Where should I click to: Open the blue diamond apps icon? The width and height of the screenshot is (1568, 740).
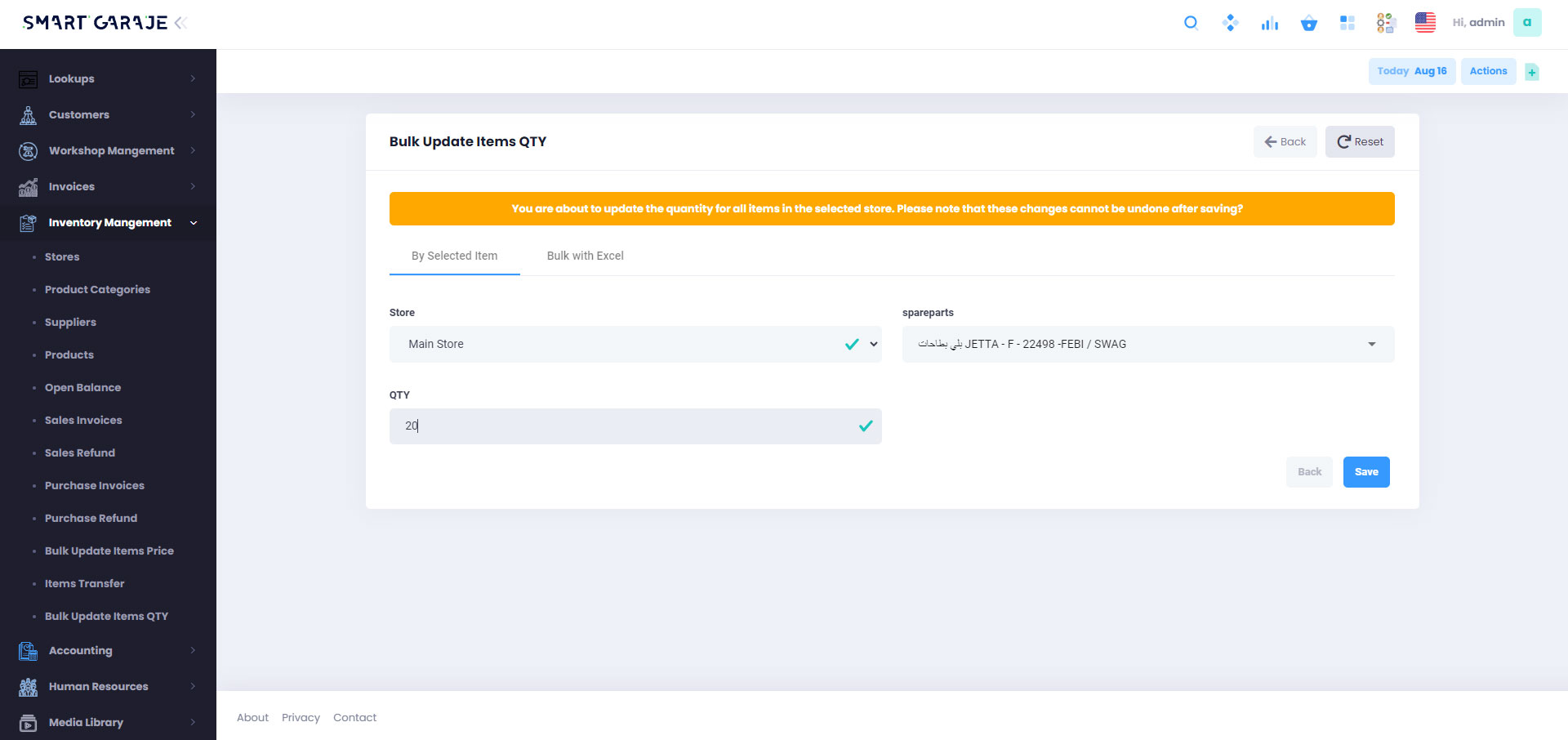tap(1230, 23)
